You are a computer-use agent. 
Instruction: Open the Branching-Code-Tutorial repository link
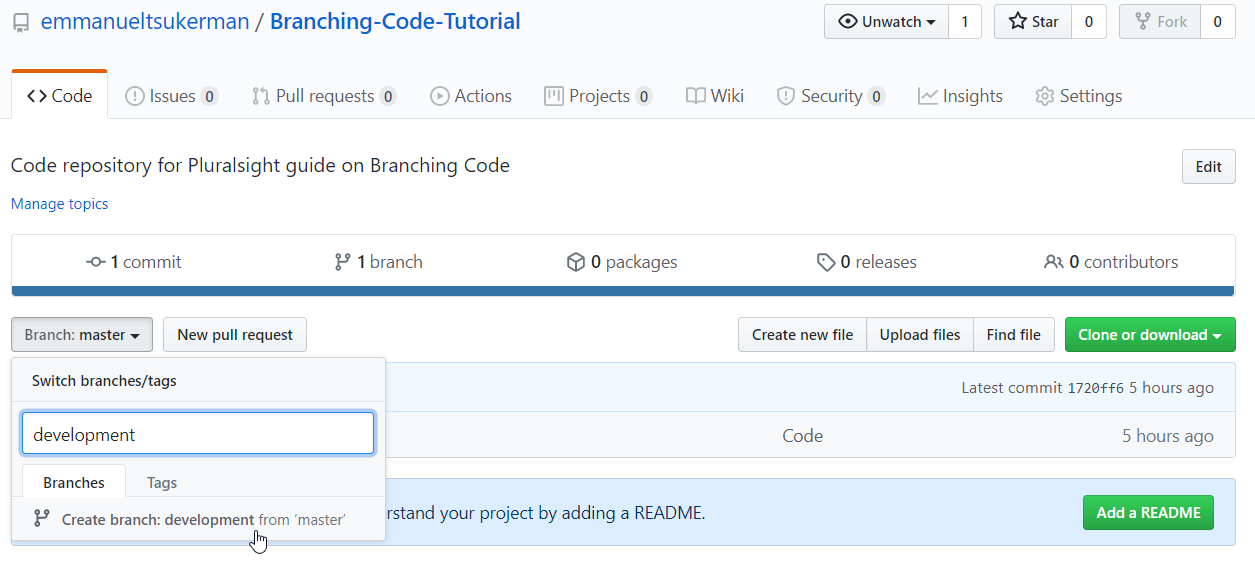click(395, 21)
